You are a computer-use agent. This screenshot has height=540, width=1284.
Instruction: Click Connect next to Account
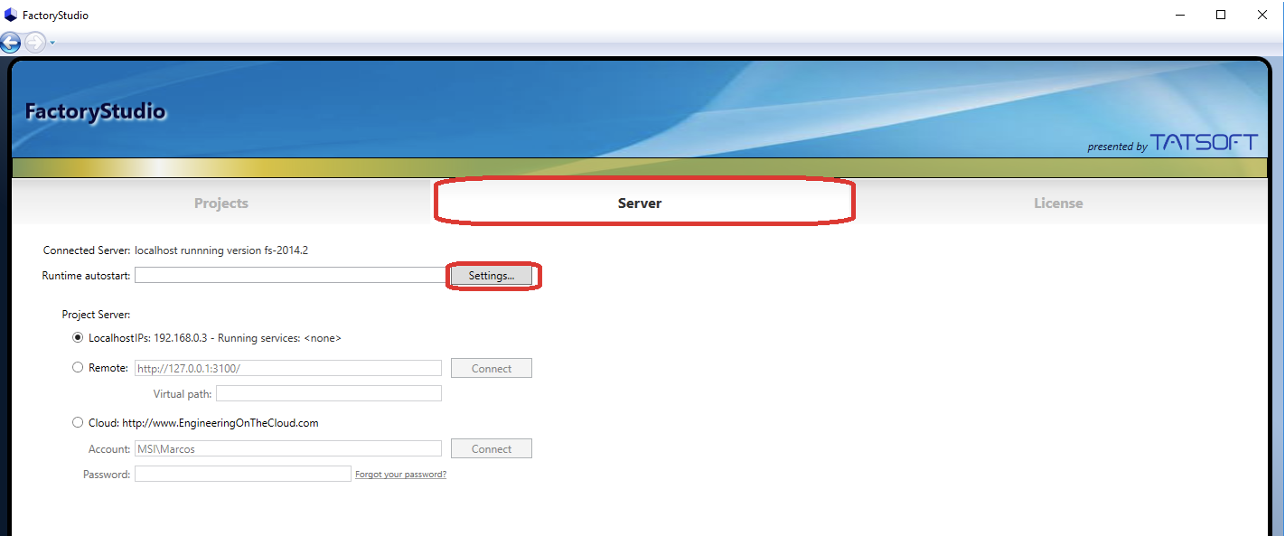[x=491, y=449]
